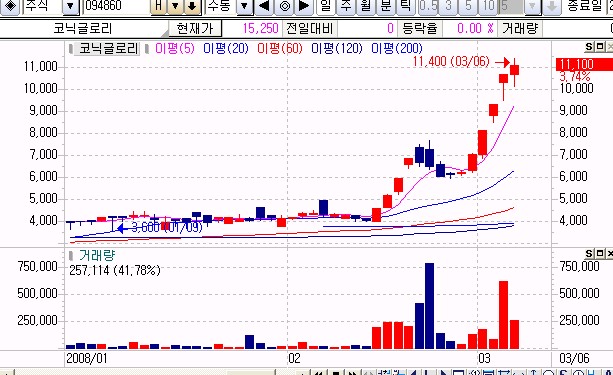Select the 주 weekly chart period

[x=346, y=6]
